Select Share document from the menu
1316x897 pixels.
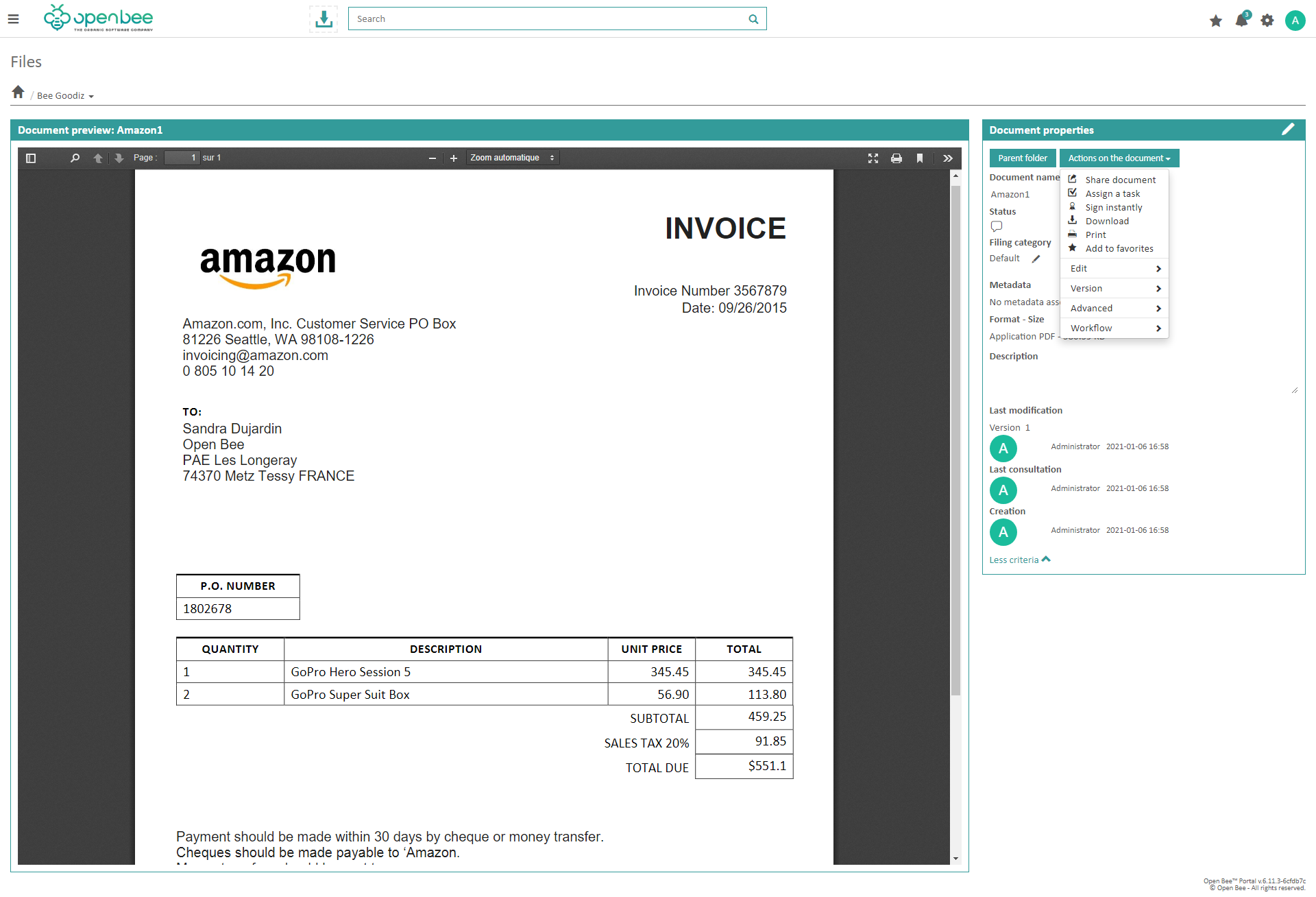(x=1114, y=180)
